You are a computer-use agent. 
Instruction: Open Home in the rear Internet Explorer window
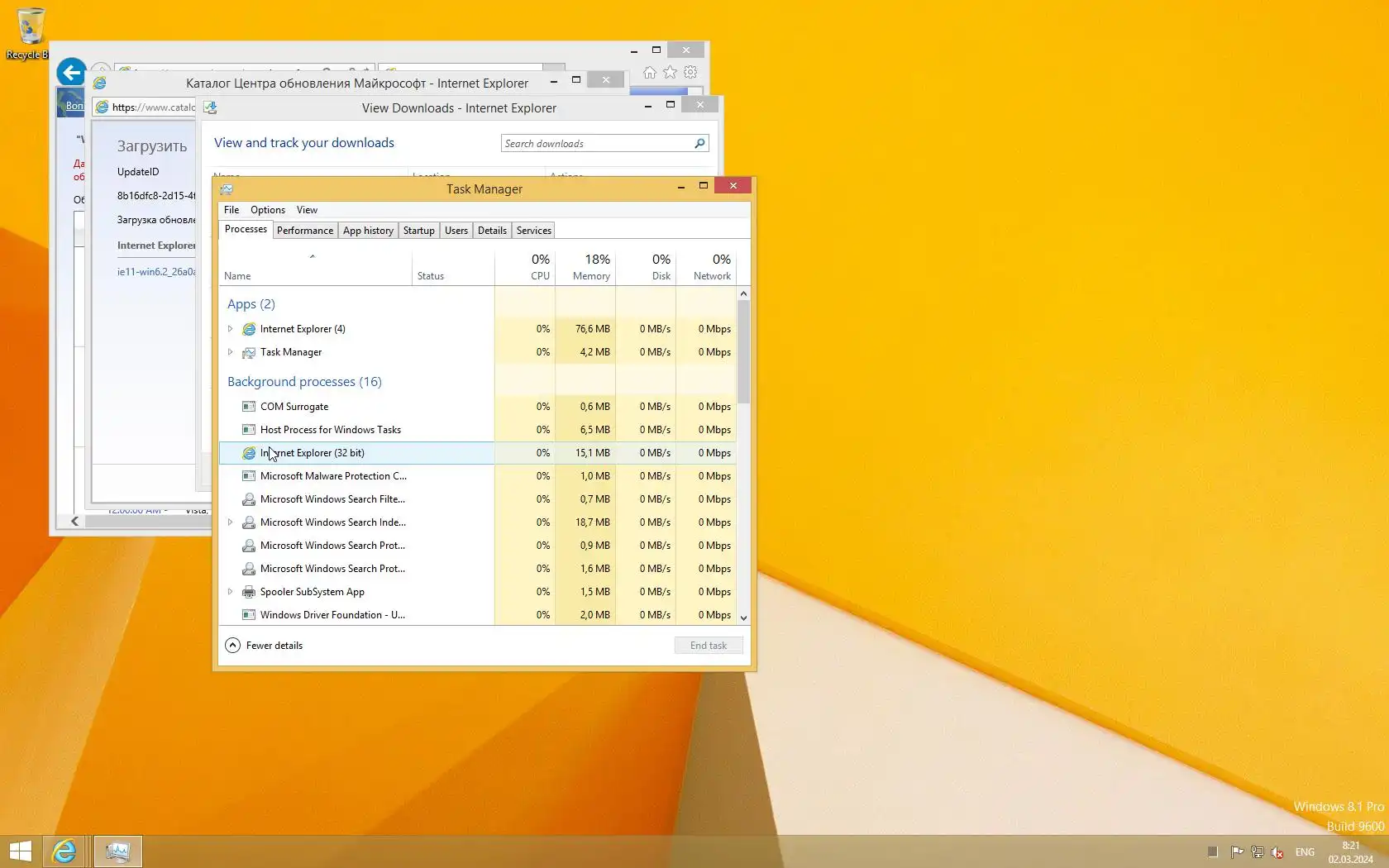click(650, 73)
